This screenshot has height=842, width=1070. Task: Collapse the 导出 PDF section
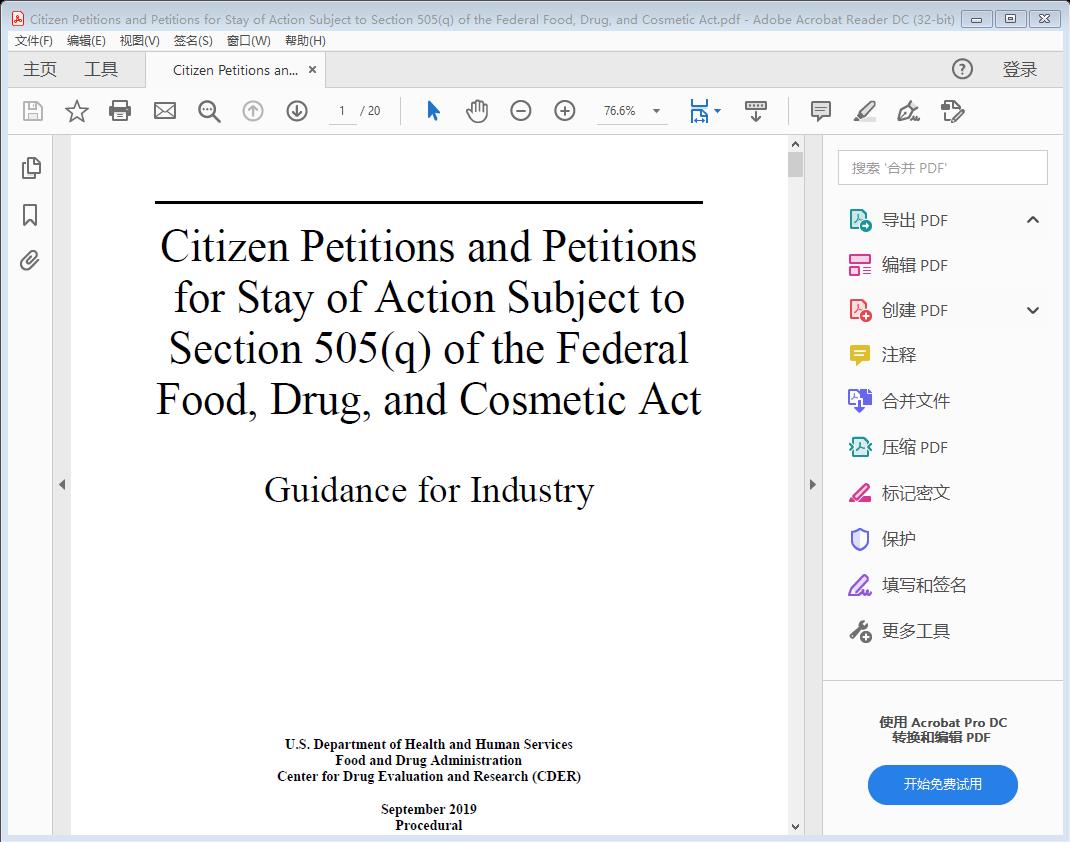1032,219
